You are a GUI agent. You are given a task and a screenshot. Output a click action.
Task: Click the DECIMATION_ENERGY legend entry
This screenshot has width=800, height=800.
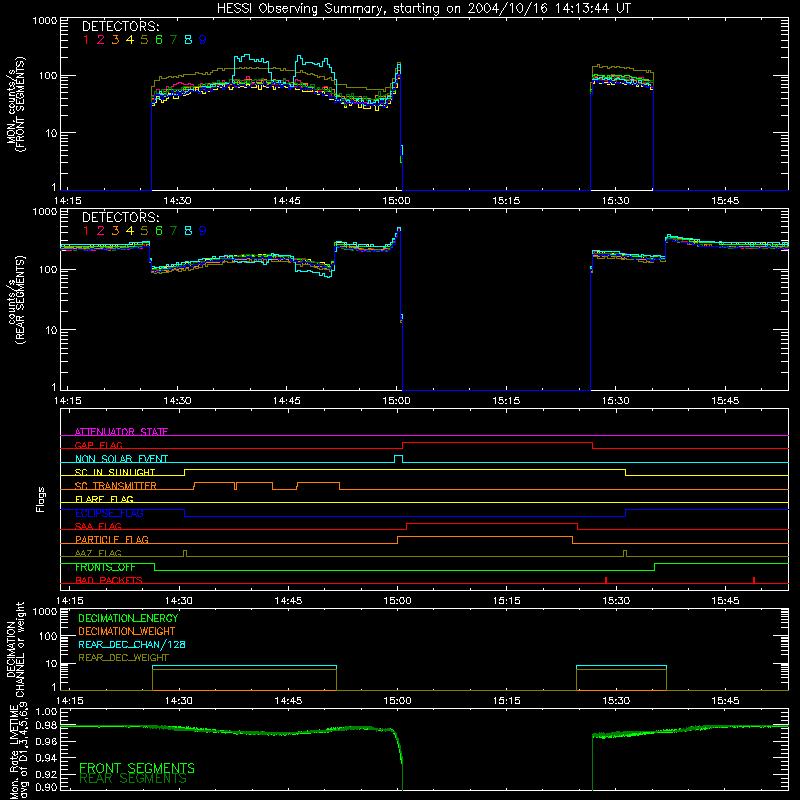pyautogui.click(x=128, y=618)
